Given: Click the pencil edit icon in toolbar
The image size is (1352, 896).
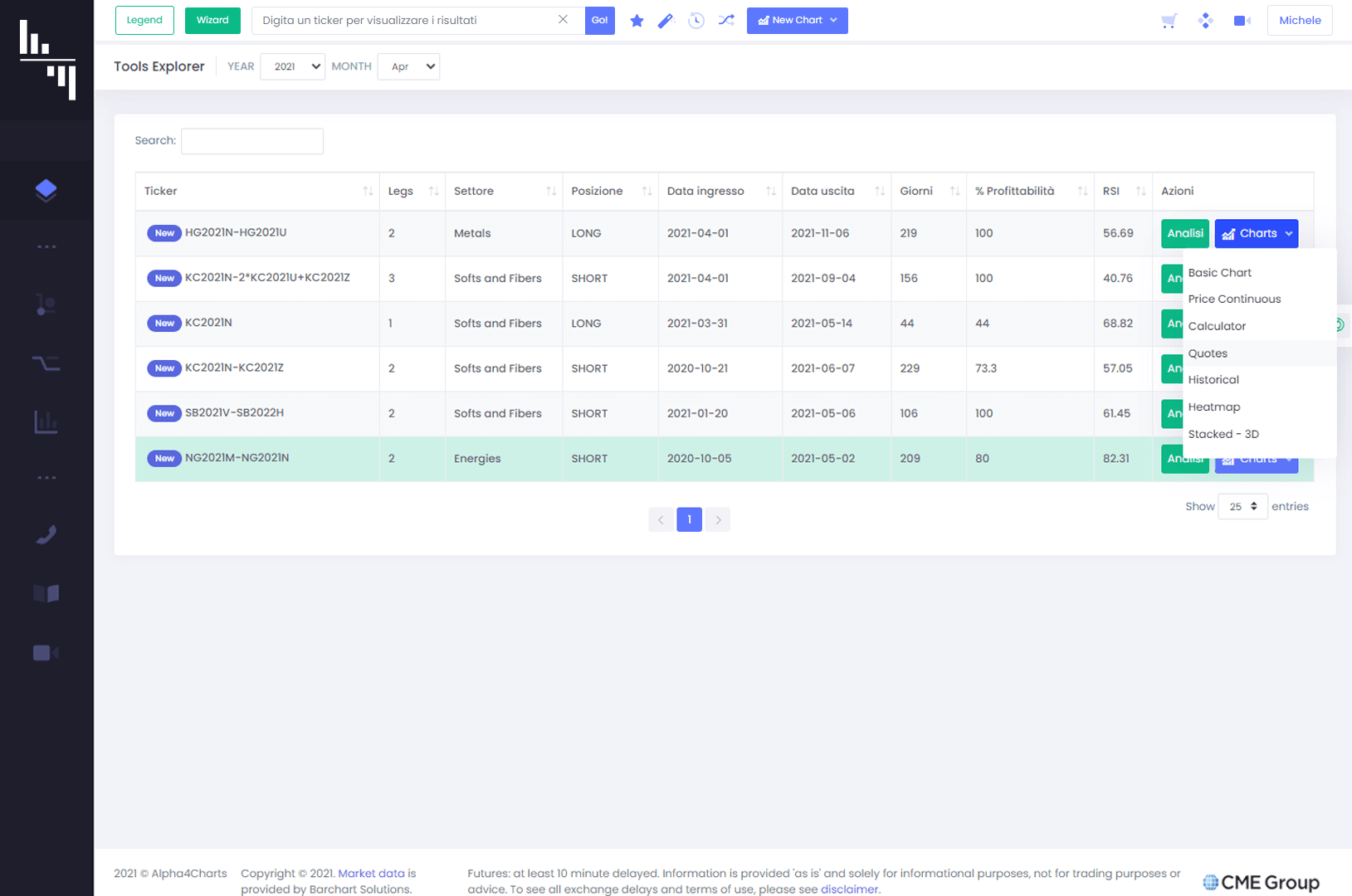Looking at the screenshot, I should [666, 21].
